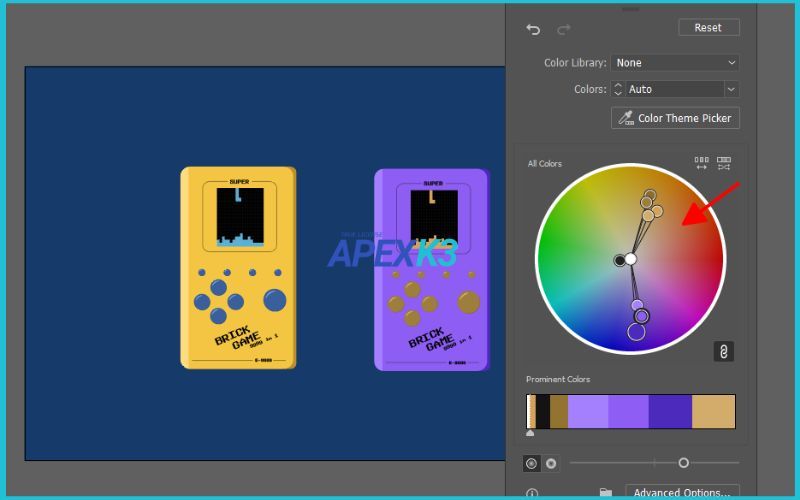Select the light purple prominent color swatch

[588, 411]
